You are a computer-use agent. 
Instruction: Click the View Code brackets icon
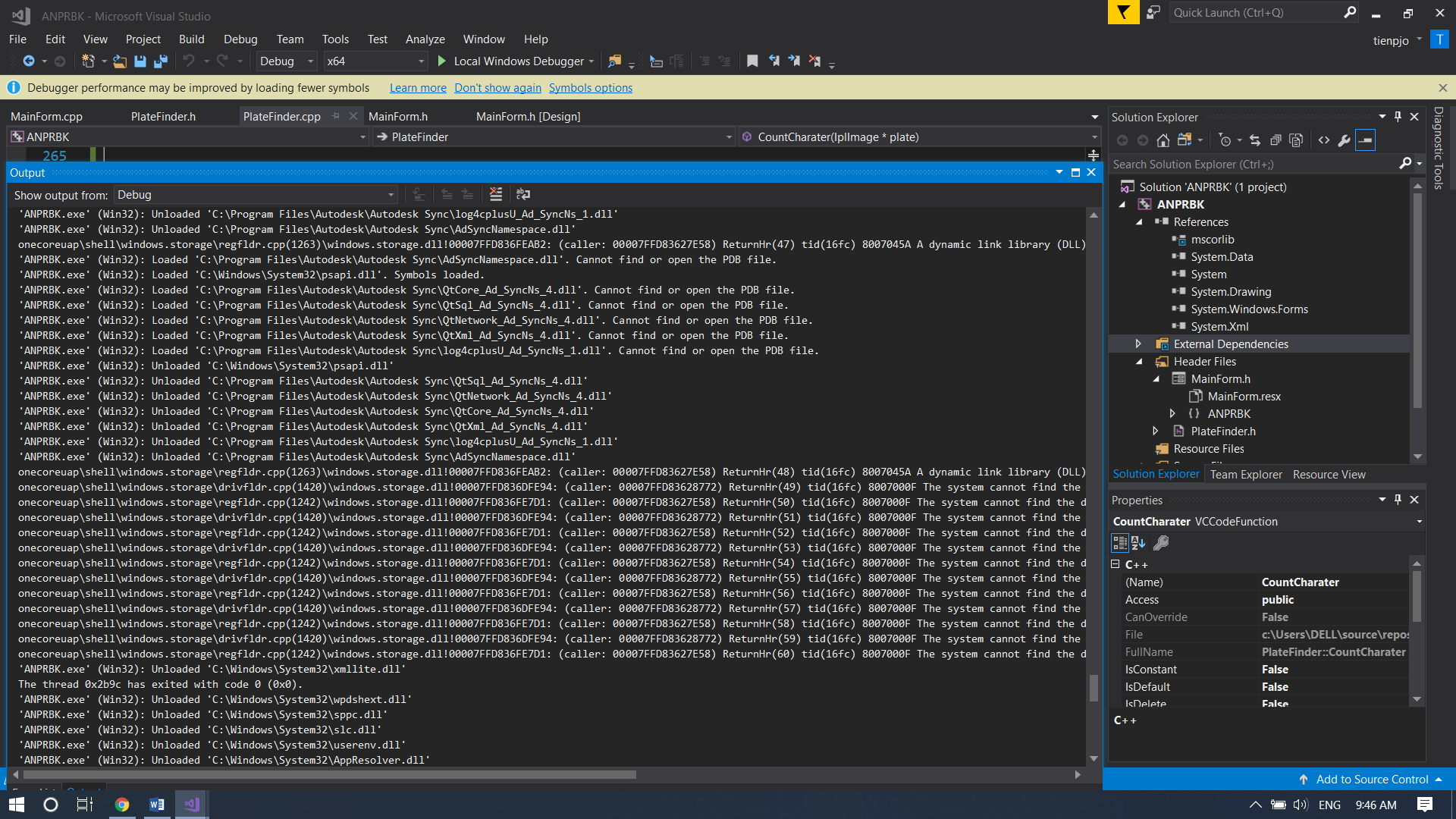point(1324,140)
